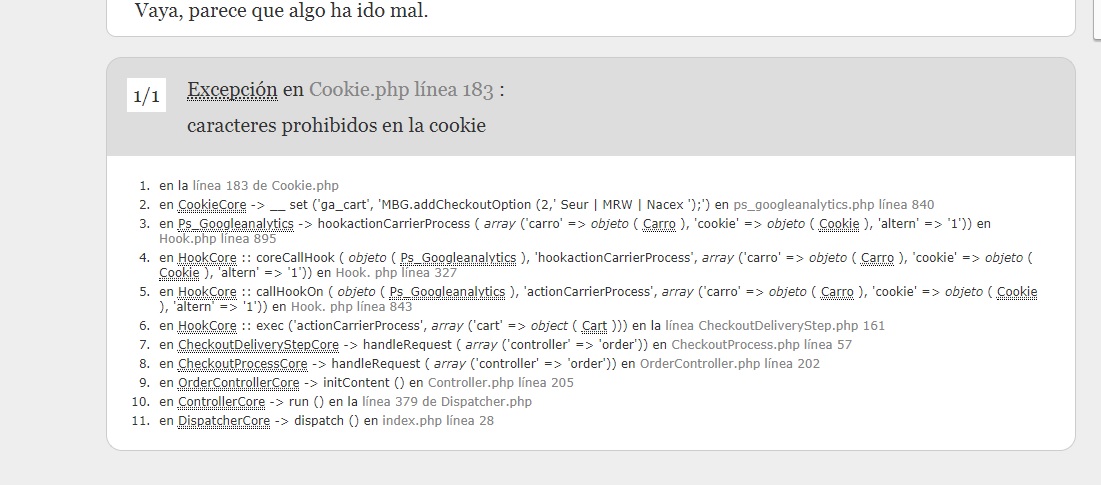Open 'Hook. php línea 327' file link
1101x485 pixels.
[x=396, y=272]
